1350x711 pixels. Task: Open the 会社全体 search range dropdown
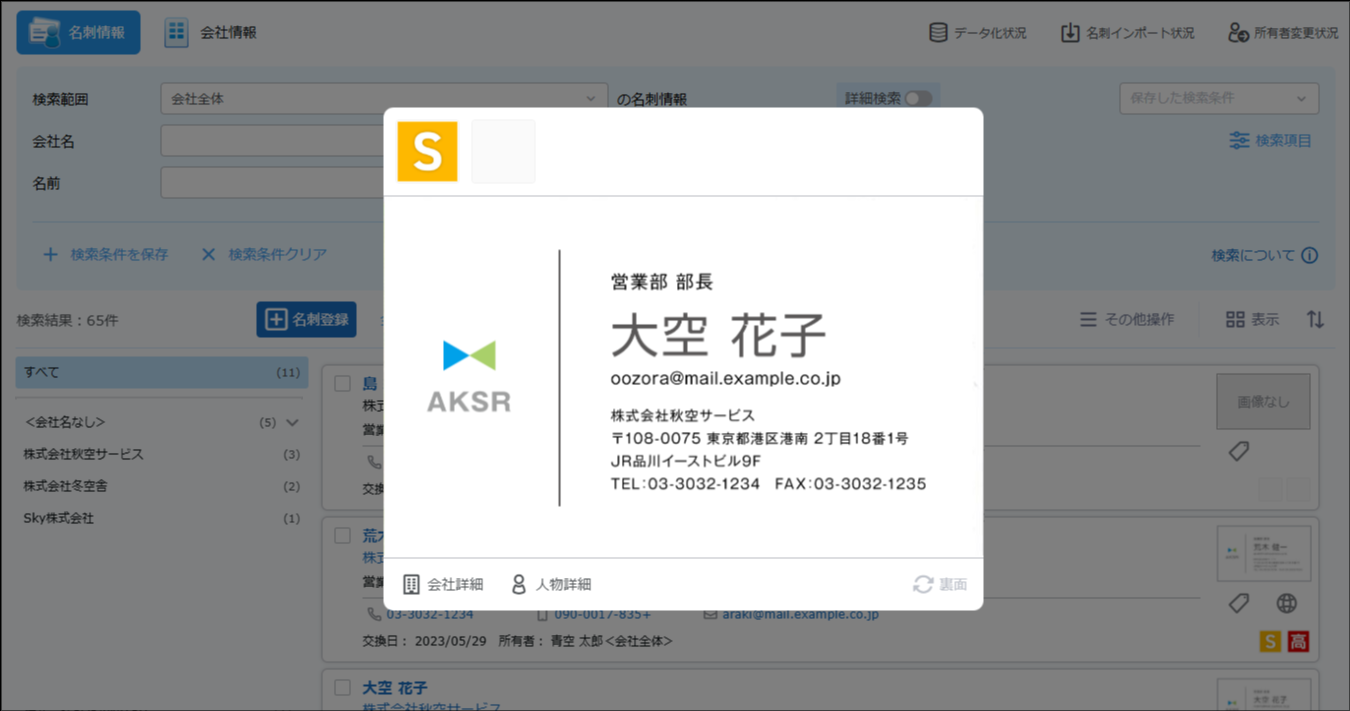tap(383, 99)
